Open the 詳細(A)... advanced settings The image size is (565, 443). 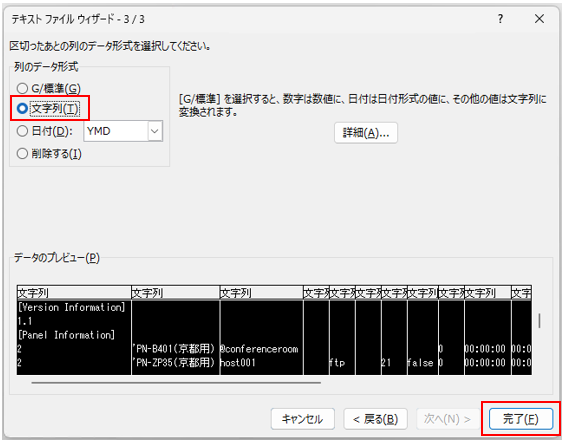click(x=366, y=133)
